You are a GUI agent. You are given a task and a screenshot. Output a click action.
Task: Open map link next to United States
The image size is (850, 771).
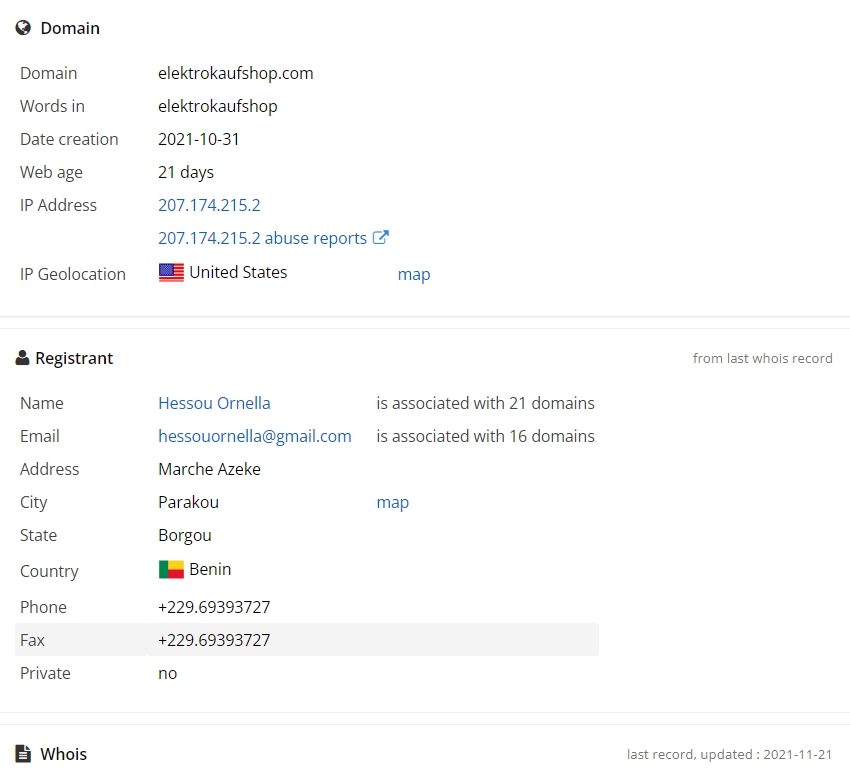[414, 274]
